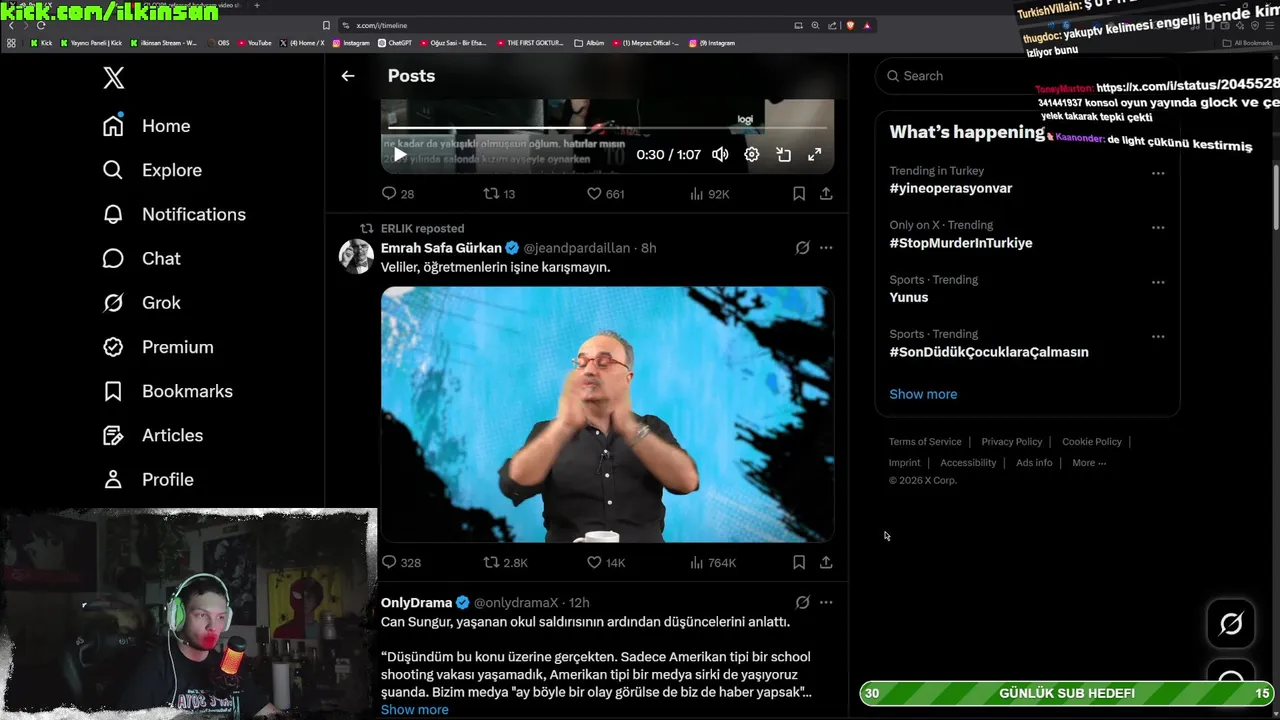Open the X logo home link
This screenshot has height=720, width=1280.
point(114,77)
